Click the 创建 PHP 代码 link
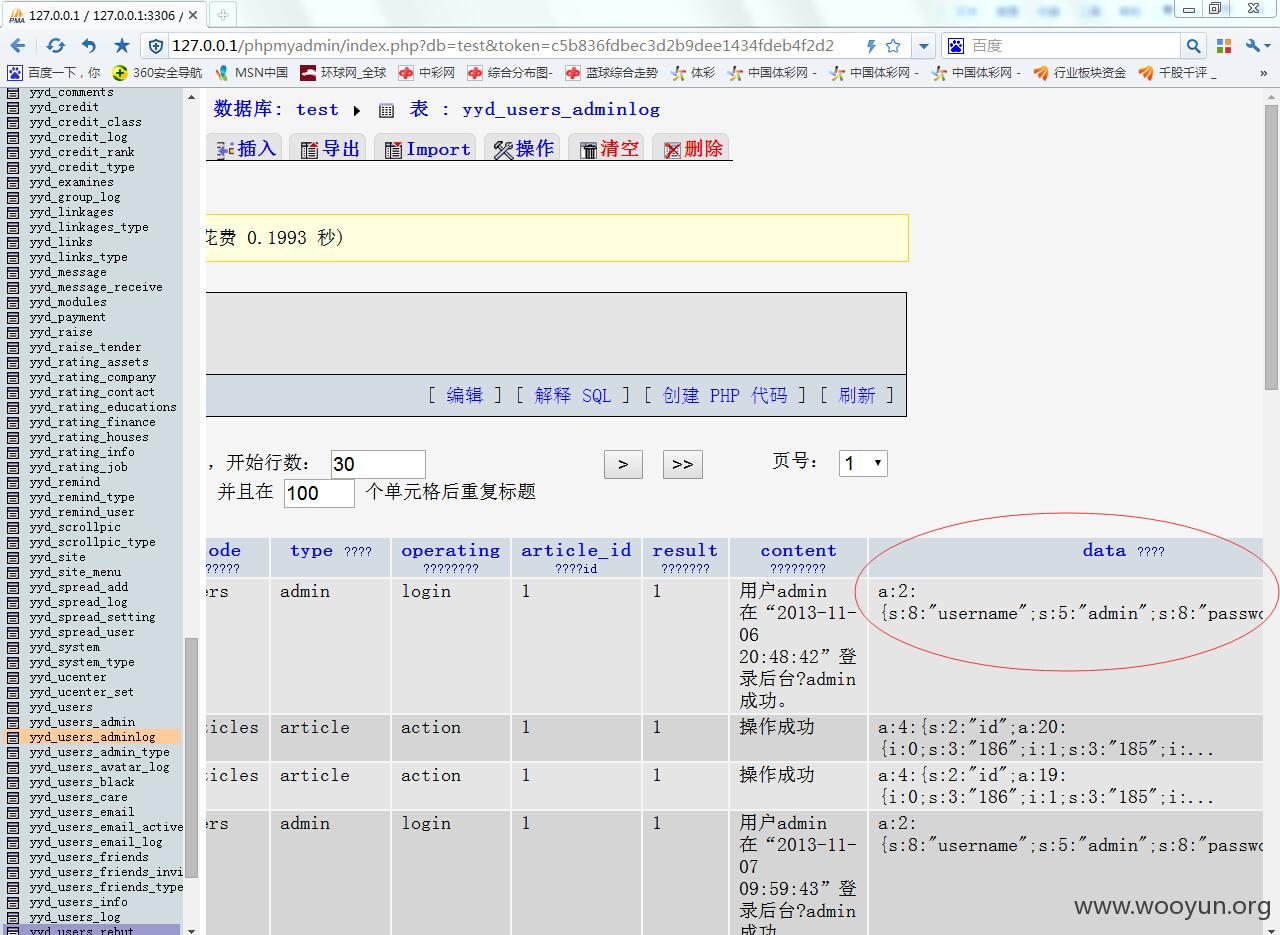The height and width of the screenshot is (935, 1280). (x=725, y=395)
